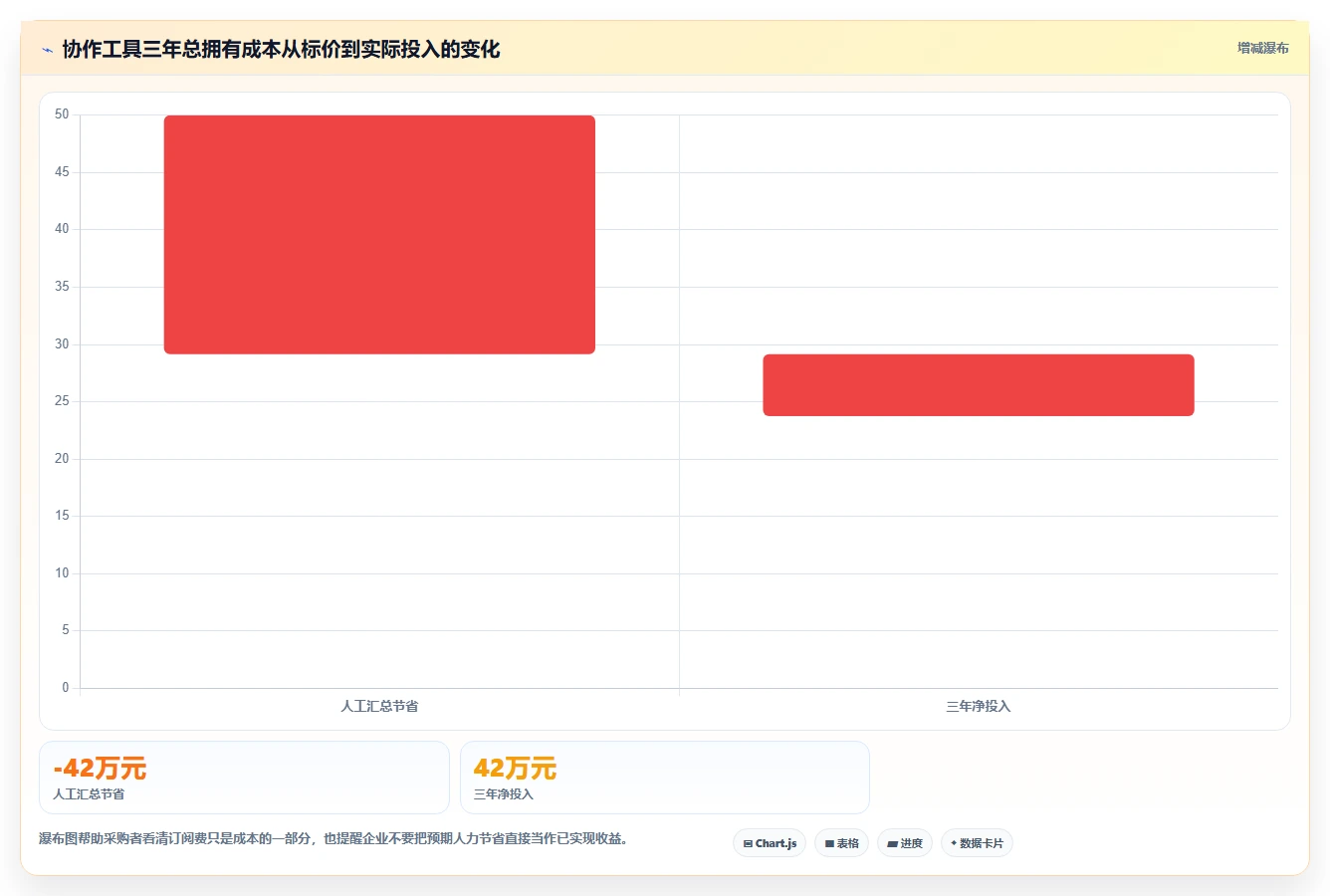The height and width of the screenshot is (896, 1330).
Task: Select the 表格 tag chip
Action: 841,843
